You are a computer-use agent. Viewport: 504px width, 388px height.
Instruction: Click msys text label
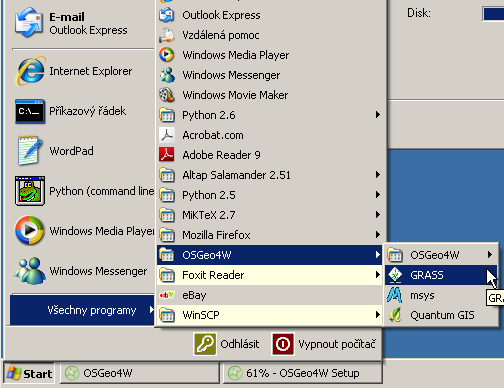(422, 295)
